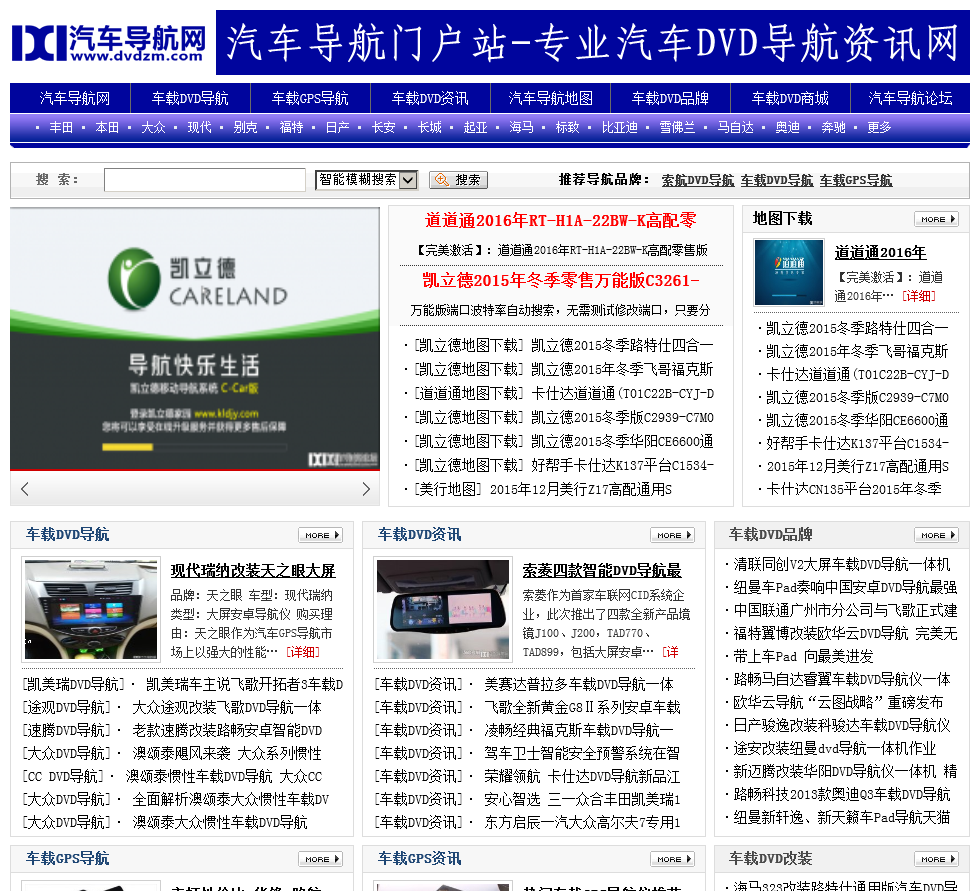The width and height of the screenshot is (980, 891).
Task: Open the 详细 link under 道道通2016年 map
Action: point(919,296)
